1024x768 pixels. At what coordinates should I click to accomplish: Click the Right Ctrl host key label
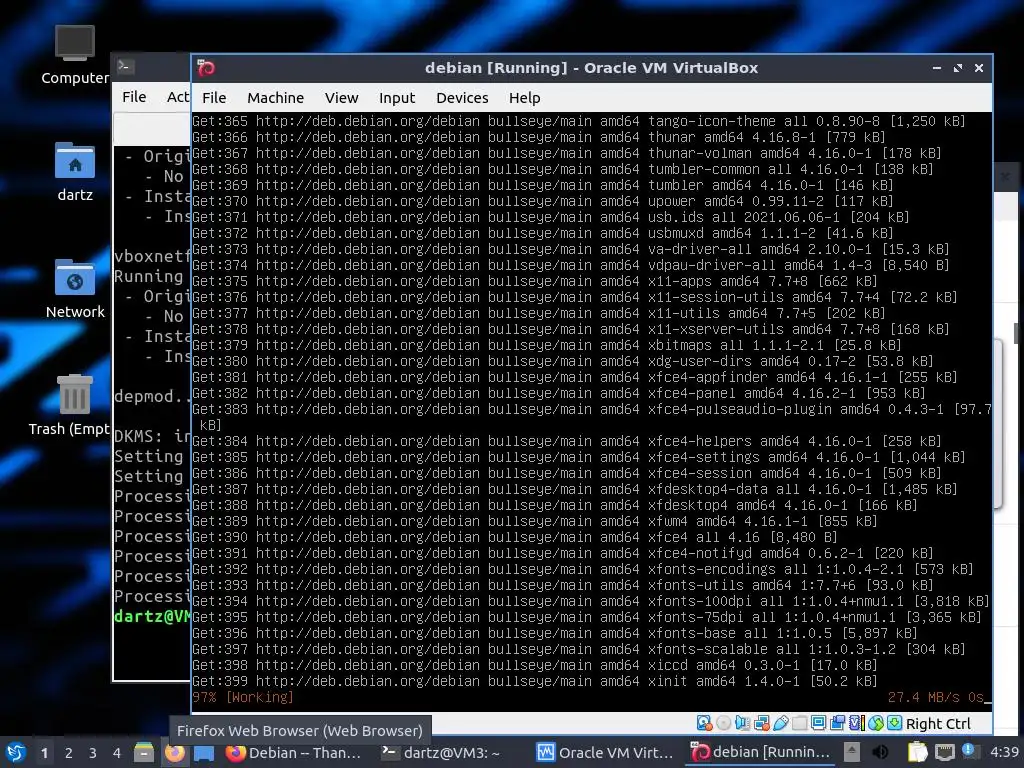click(938, 724)
